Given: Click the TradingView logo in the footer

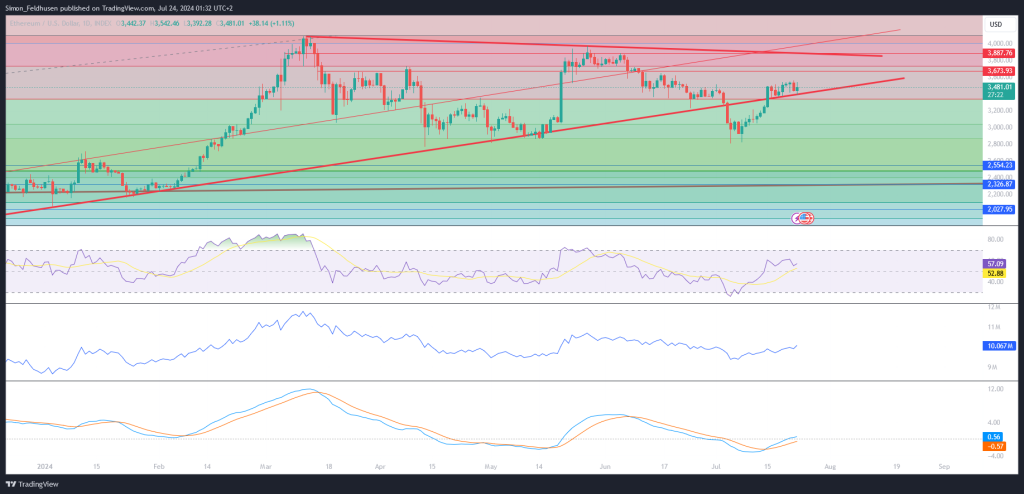Looking at the screenshot, I should (x=31, y=484).
